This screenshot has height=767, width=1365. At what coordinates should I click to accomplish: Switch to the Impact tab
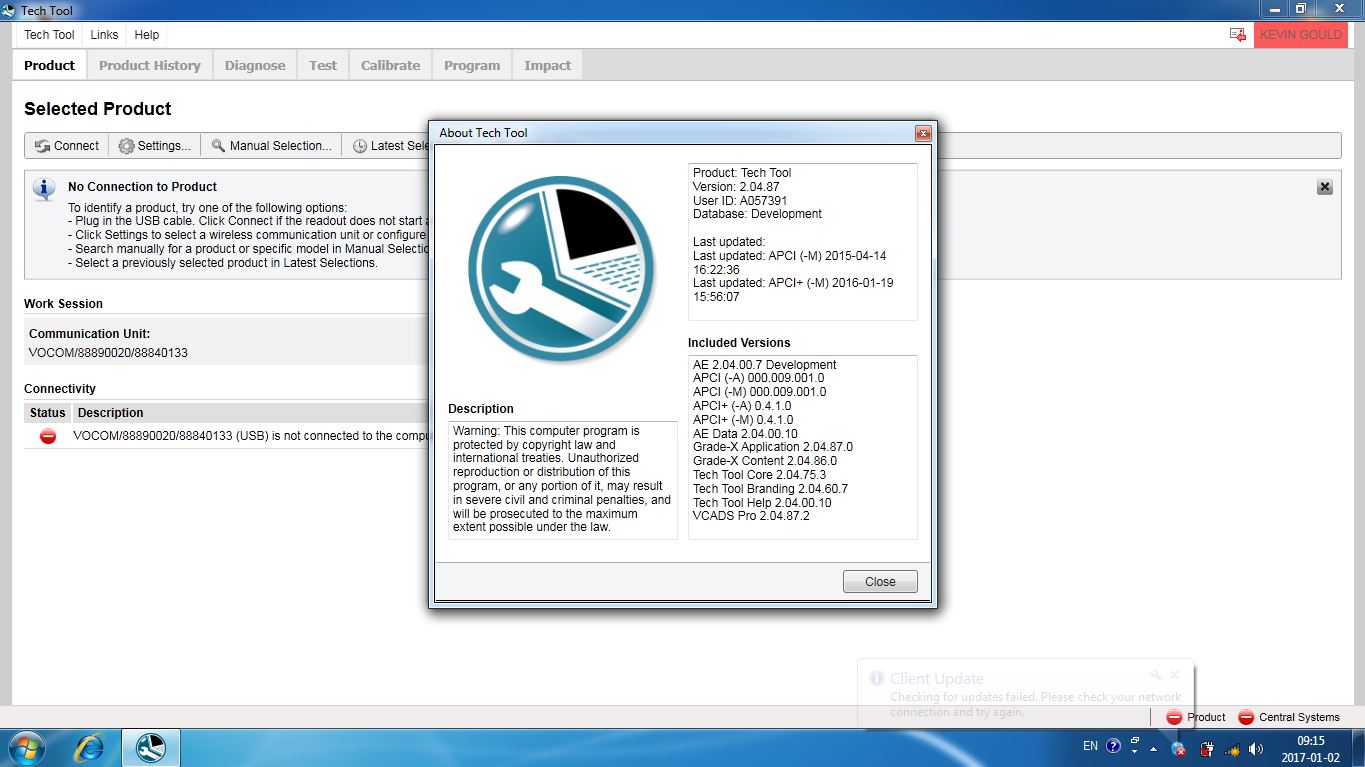(x=548, y=65)
